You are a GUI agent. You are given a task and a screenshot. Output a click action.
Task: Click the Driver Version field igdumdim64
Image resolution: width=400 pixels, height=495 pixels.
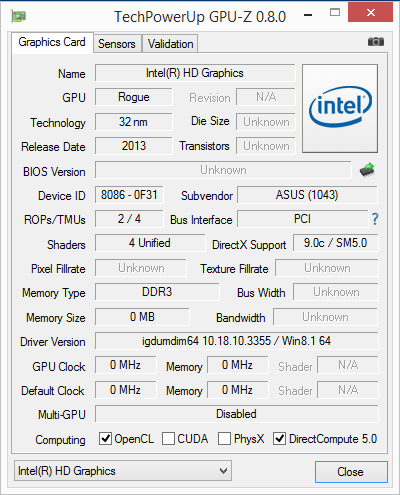(237, 341)
